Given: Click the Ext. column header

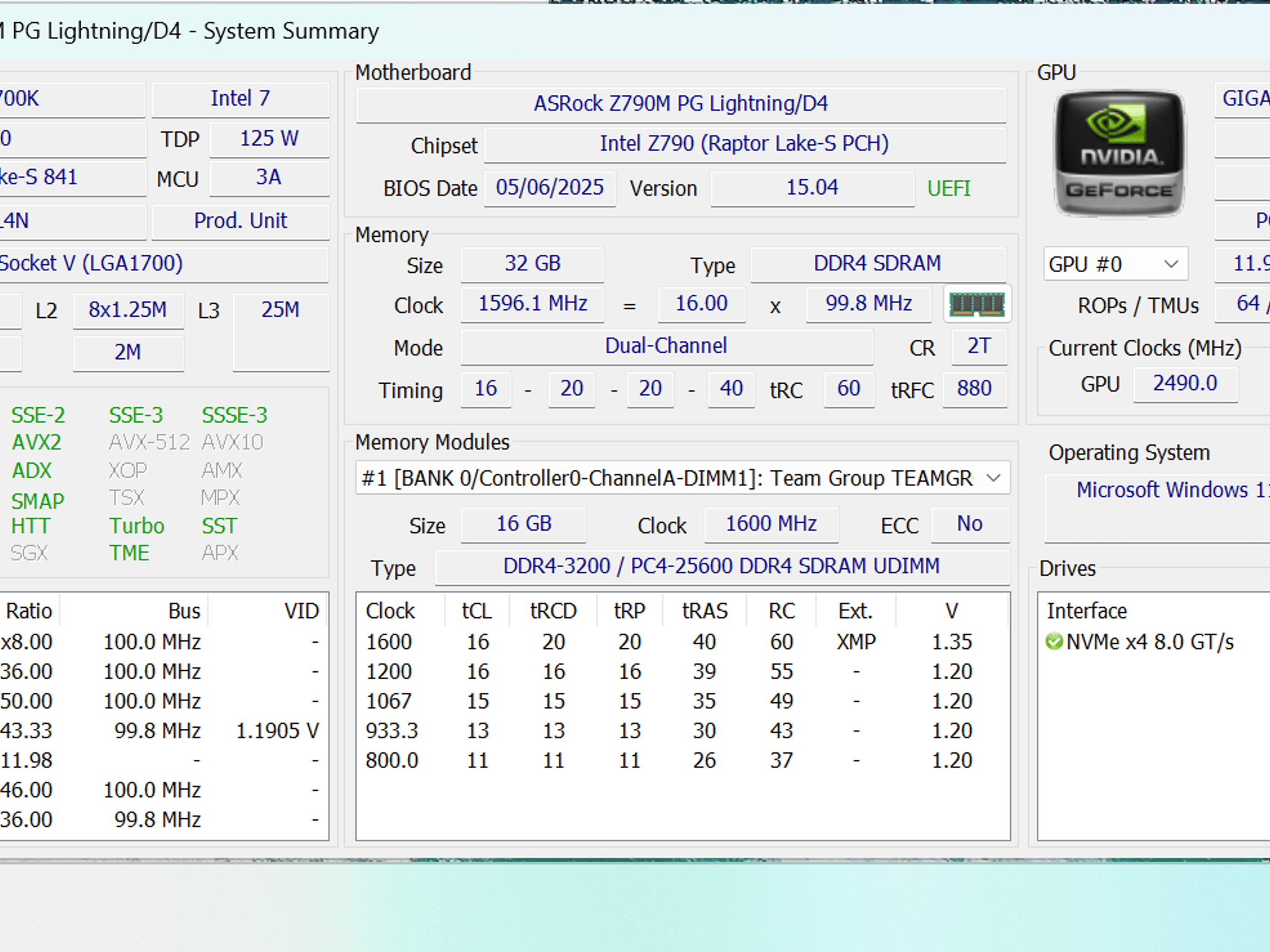Looking at the screenshot, I should 856,611.
